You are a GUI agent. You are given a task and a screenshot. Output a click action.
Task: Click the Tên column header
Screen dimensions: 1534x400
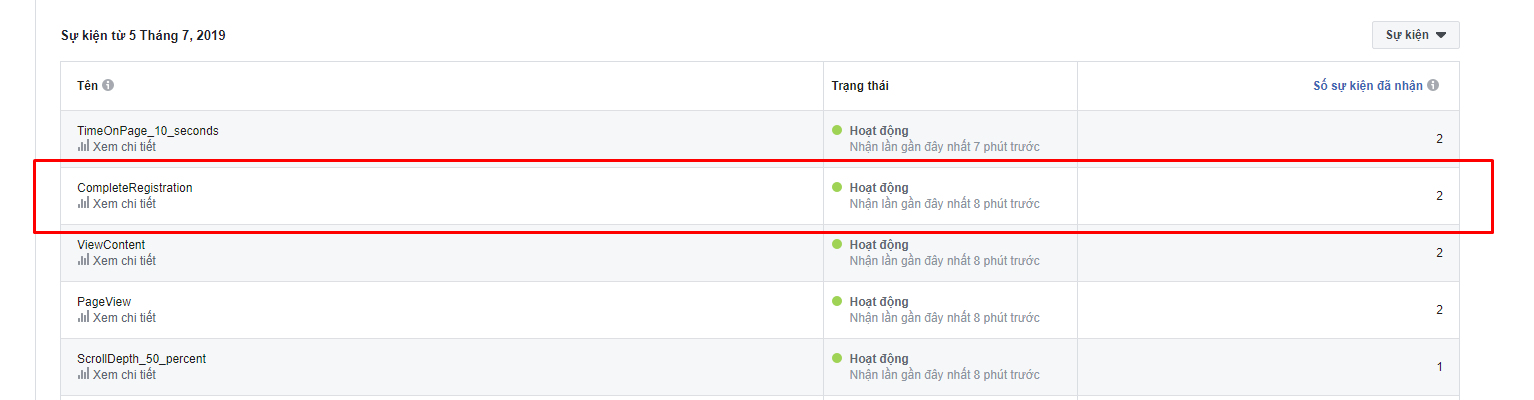(87, 86)
